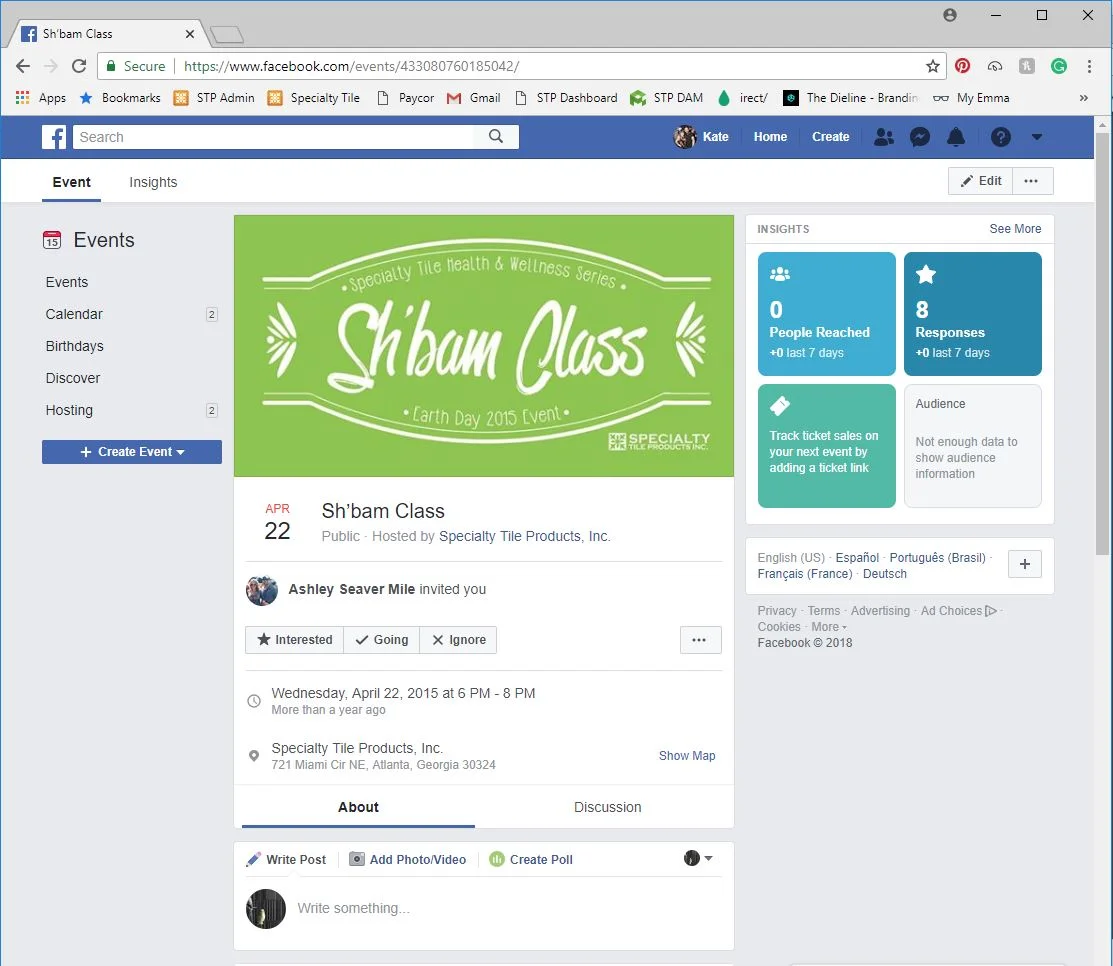Go to Home in Facebook header
Screen dimensions: 1113x966
[x=770, y=137]
